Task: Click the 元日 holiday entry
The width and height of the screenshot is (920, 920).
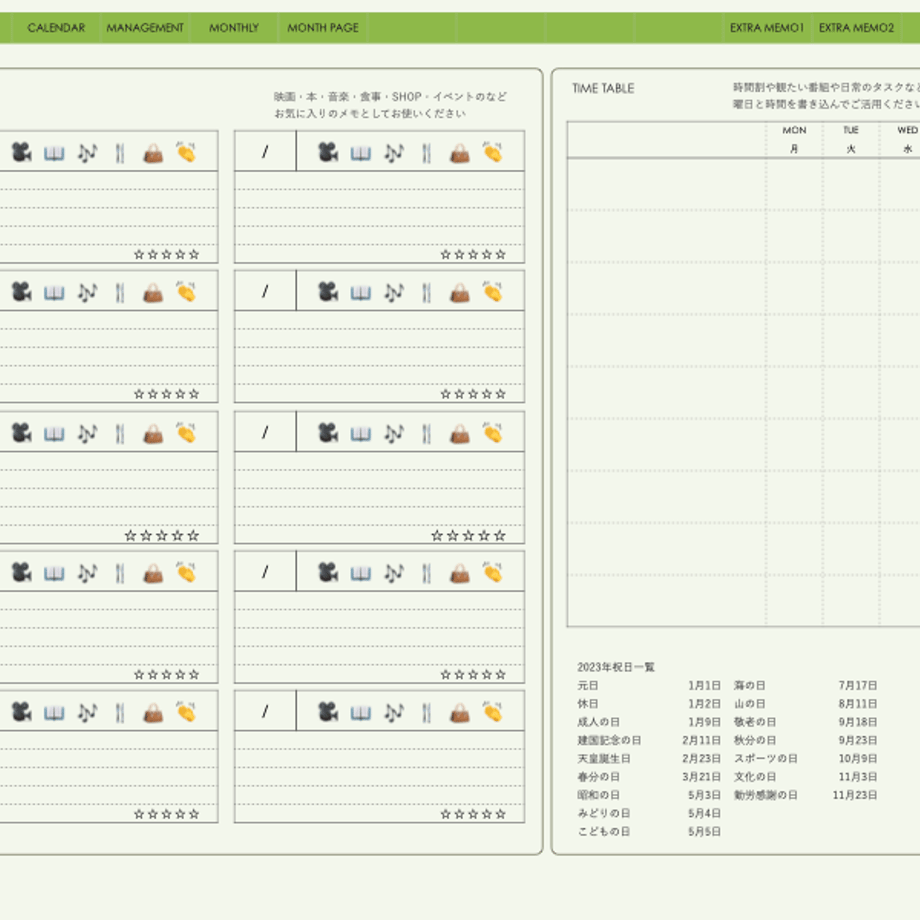Action: (x=587, y=685)
